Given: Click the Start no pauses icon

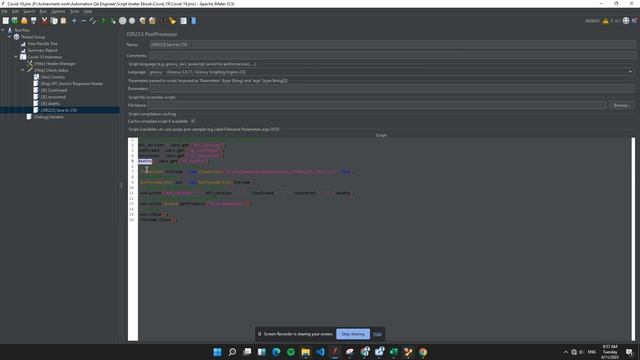Looking at the screenshot, I should [x=113, y=21].
